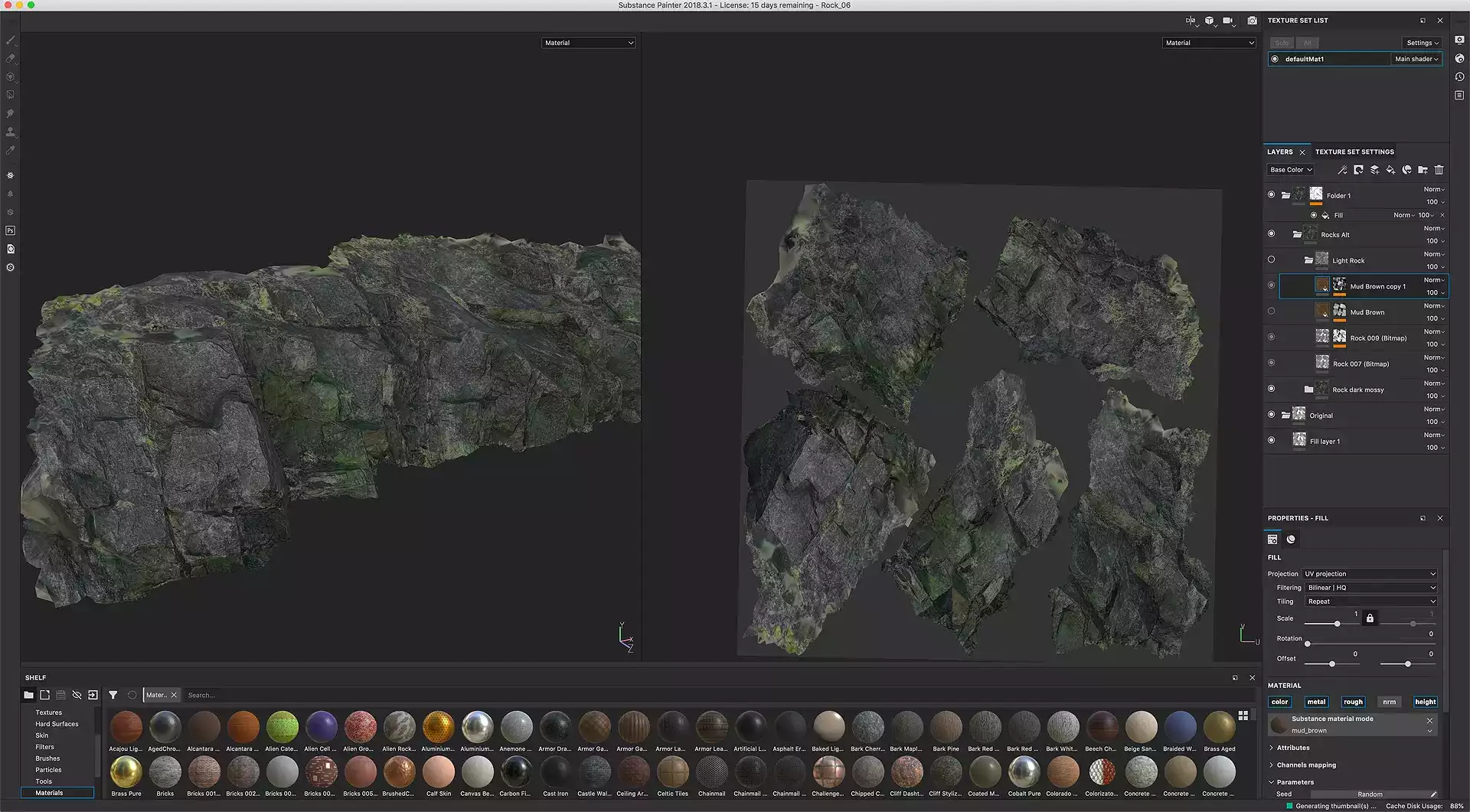Expand the Channels mapping section

click(x=1305, y=765)
